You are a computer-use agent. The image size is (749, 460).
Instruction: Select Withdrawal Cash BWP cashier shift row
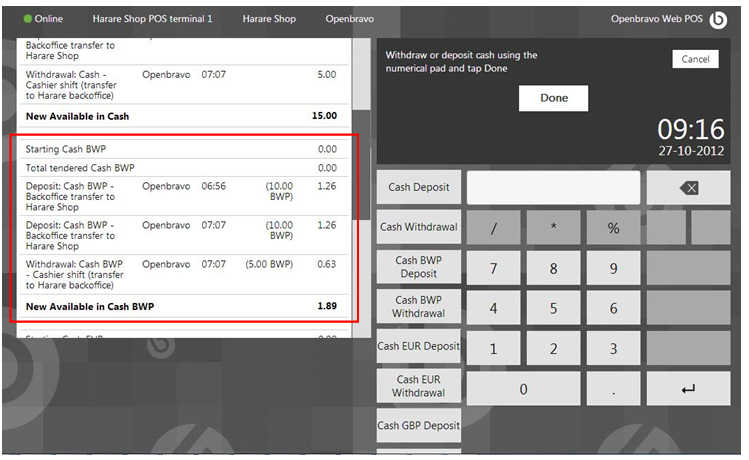183,275
